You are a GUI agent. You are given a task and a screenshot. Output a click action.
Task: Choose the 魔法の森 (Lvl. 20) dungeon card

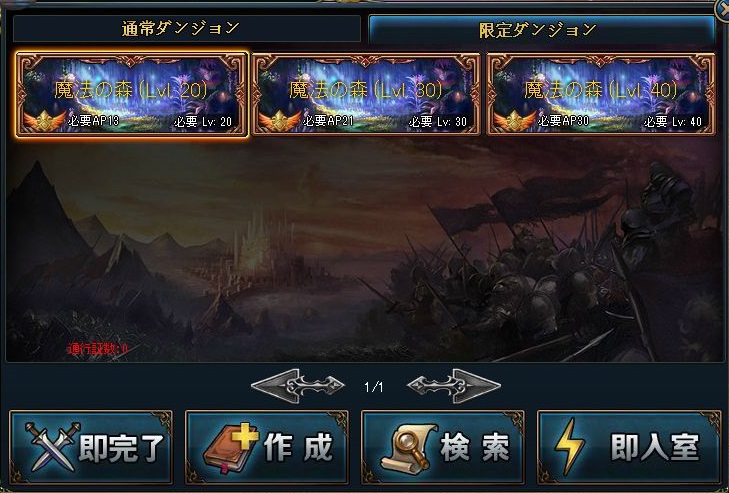[132, 94]
